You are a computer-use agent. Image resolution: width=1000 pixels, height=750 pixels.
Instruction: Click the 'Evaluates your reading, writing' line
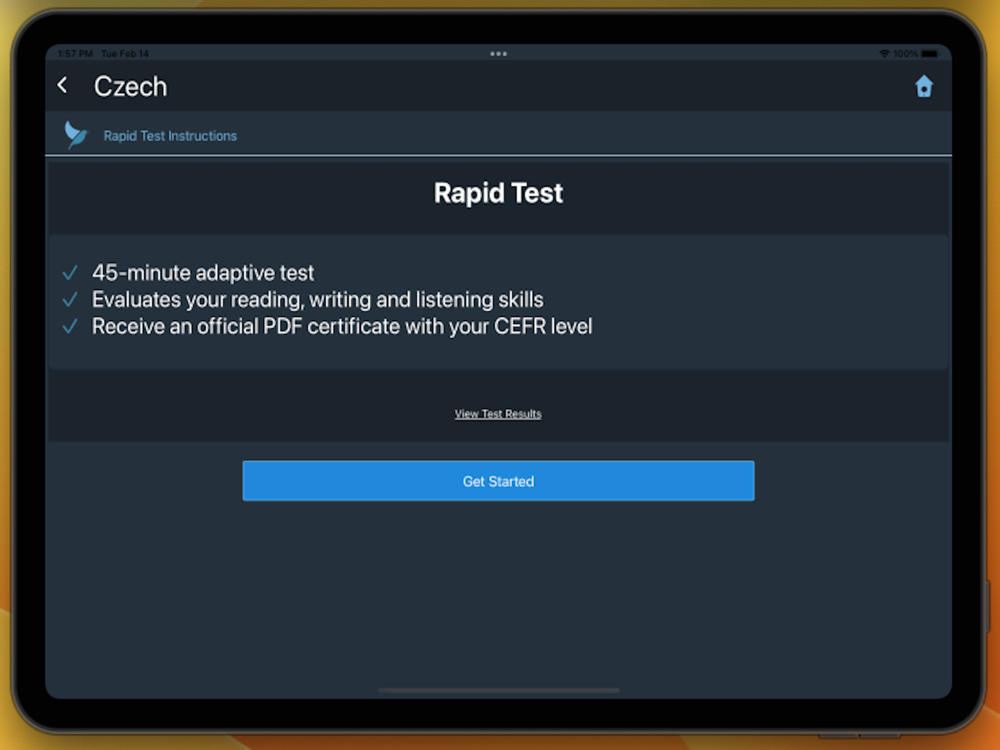coord(318,300)
